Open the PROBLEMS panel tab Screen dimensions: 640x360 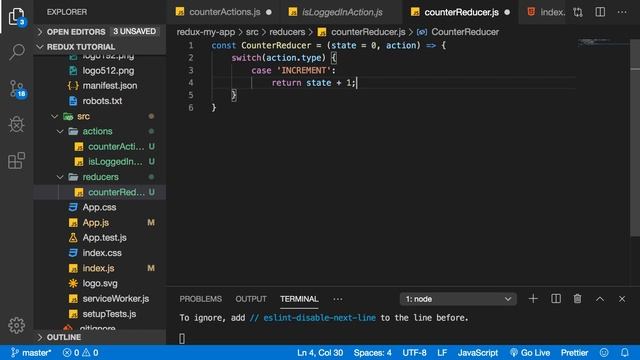200,299
